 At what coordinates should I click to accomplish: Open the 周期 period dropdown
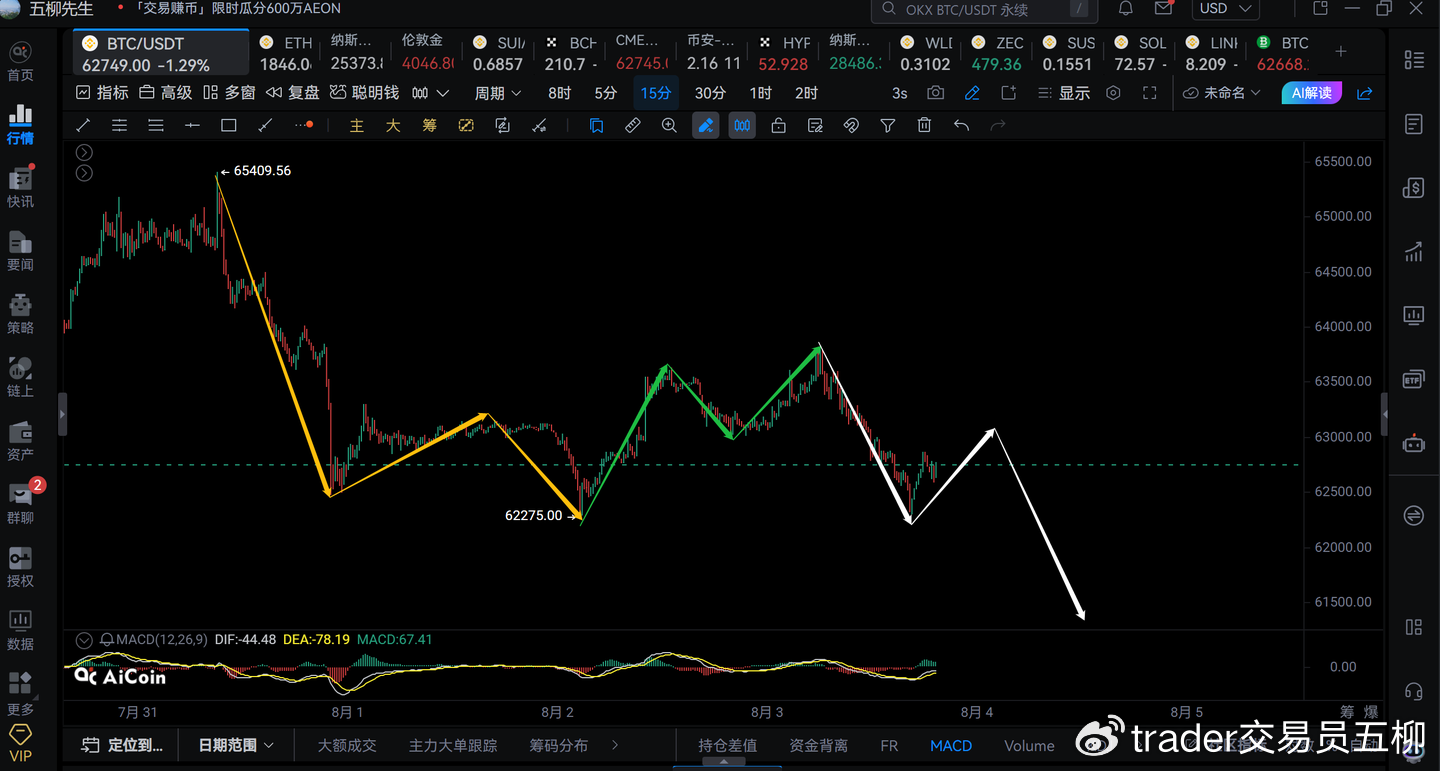point(498,93)
